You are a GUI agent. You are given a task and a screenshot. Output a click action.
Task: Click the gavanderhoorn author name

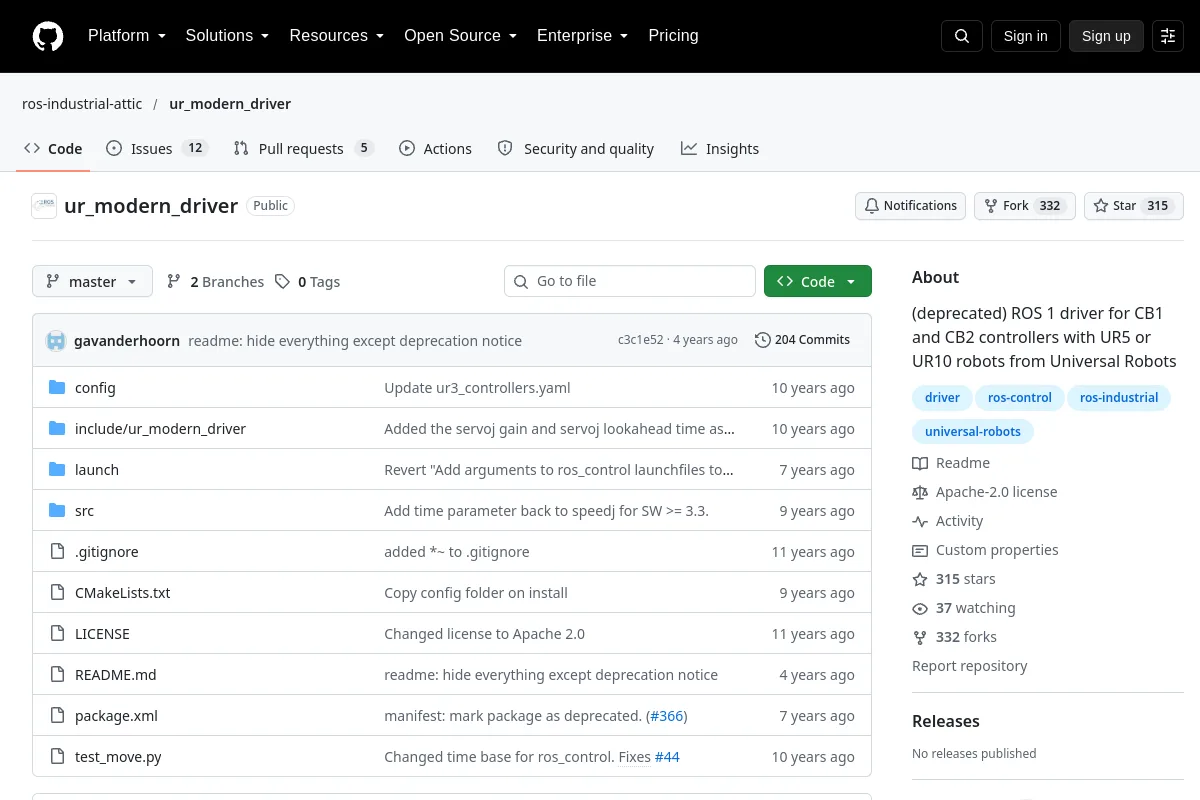pos(127,340)
